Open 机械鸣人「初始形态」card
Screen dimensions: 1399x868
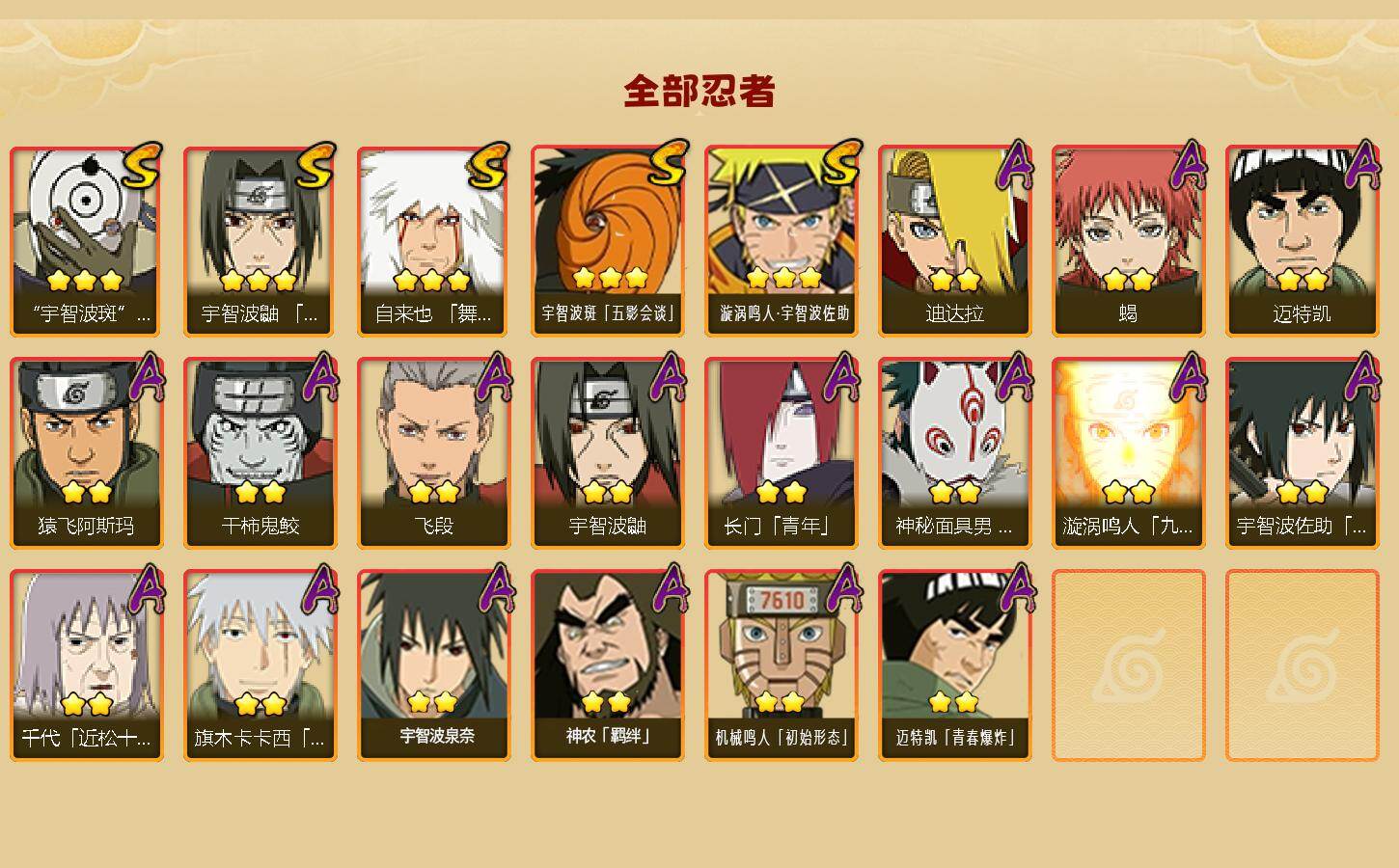point(781,665)
